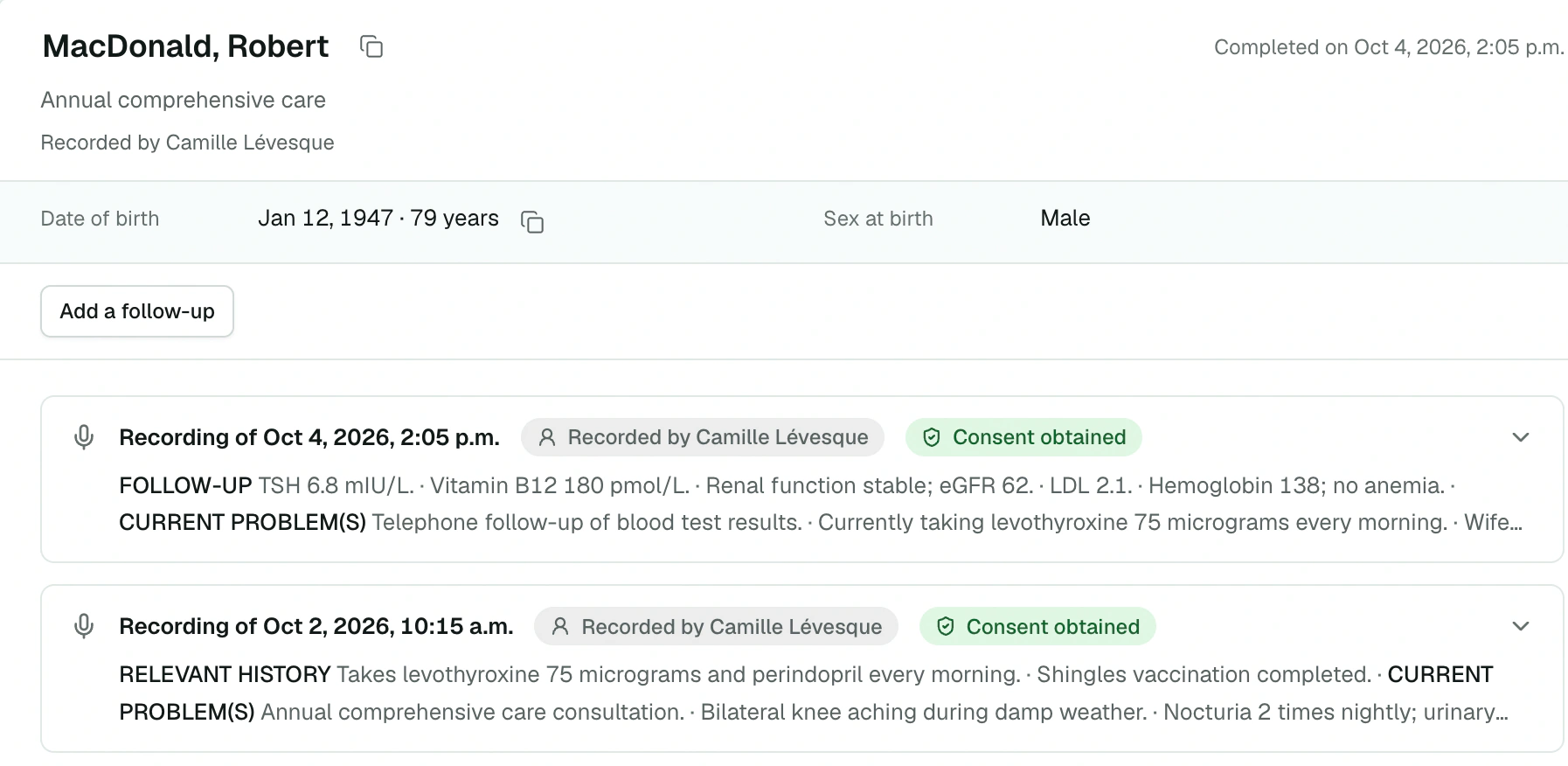Click microphone icon for Oct 2 recording
The height and width of the screenshot is (766, 1568).
(84, 626)
